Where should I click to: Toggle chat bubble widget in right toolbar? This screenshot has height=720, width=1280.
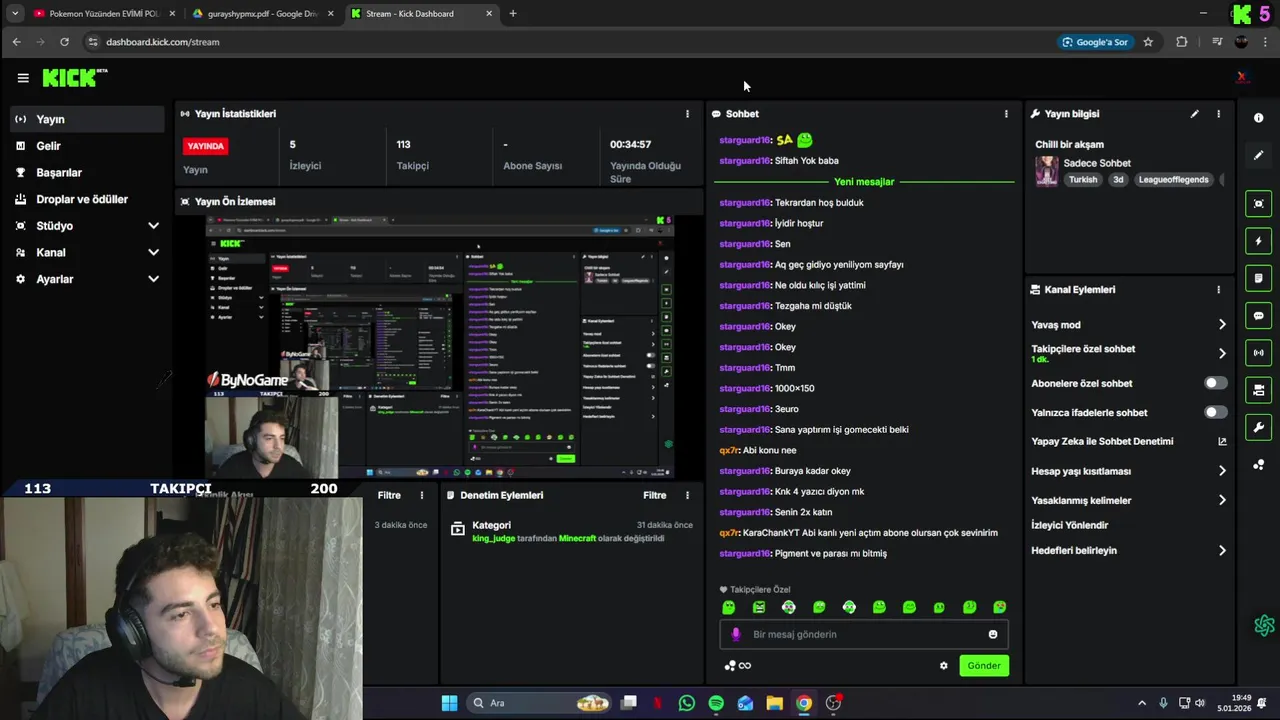coord(1258,315)
